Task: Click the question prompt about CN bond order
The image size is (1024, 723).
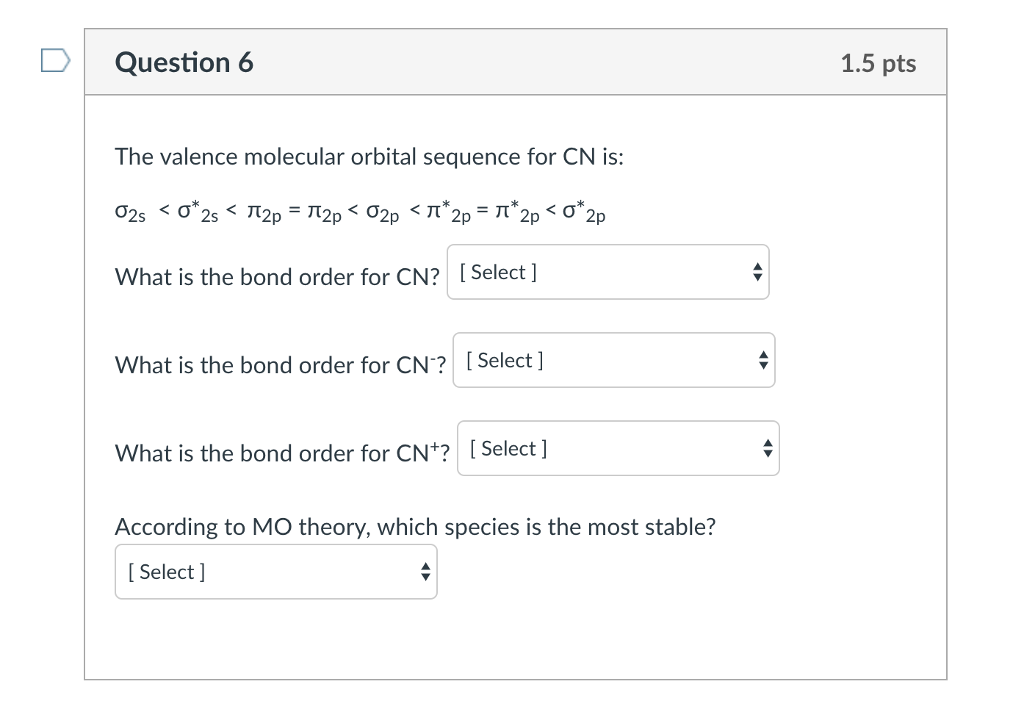Action: click(x=277, y=277)
